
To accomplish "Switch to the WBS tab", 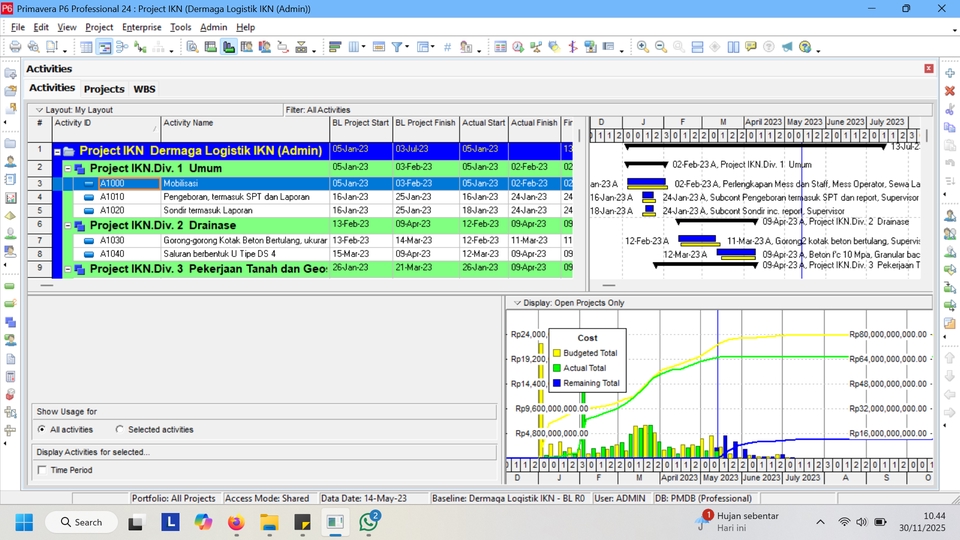I will pyautogui.click(x=144, y=89).
